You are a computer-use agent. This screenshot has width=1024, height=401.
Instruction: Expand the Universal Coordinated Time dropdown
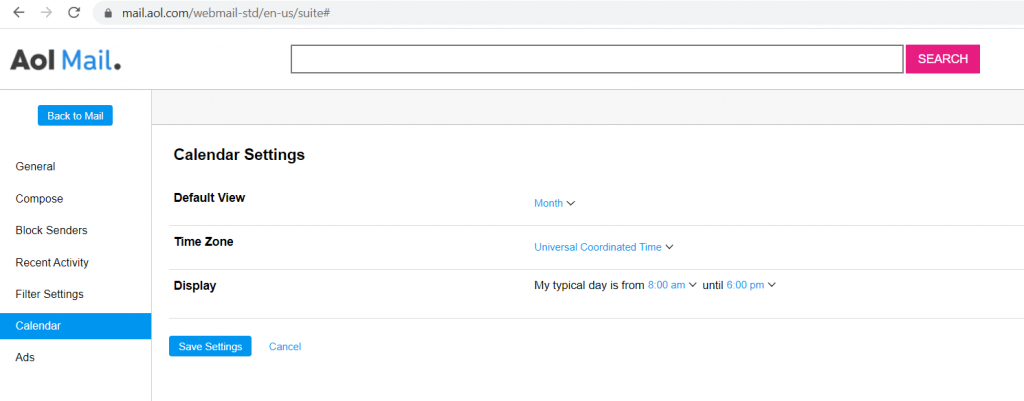[604, 247]
